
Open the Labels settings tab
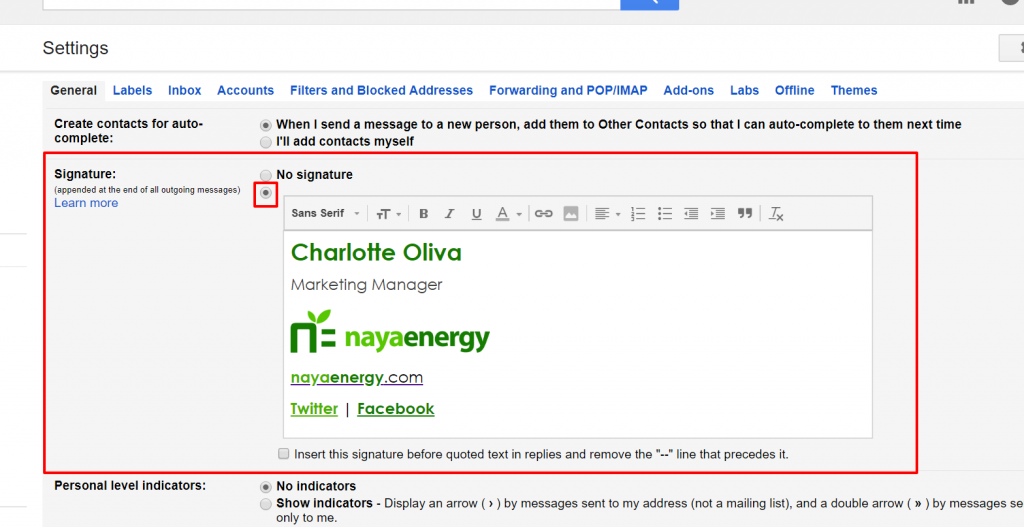point(133,91)
